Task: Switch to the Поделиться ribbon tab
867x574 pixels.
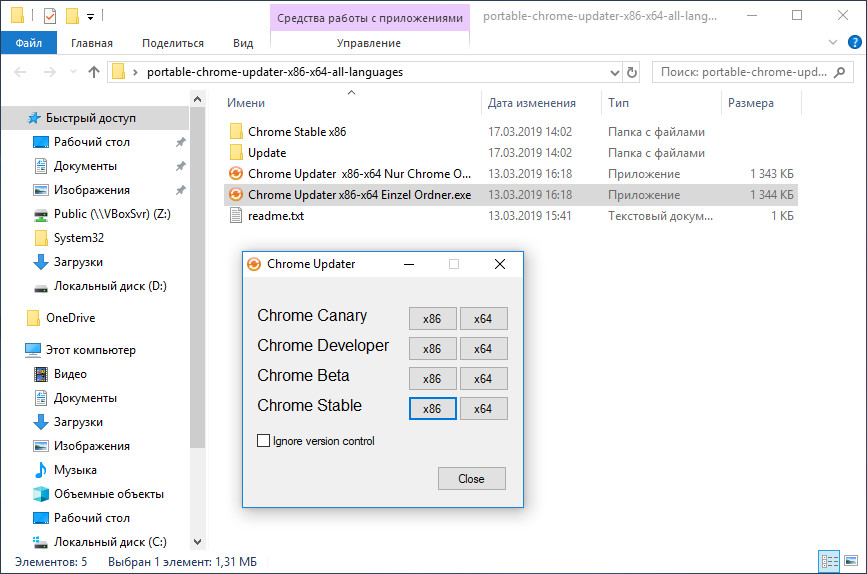Action: click(173, 43)
